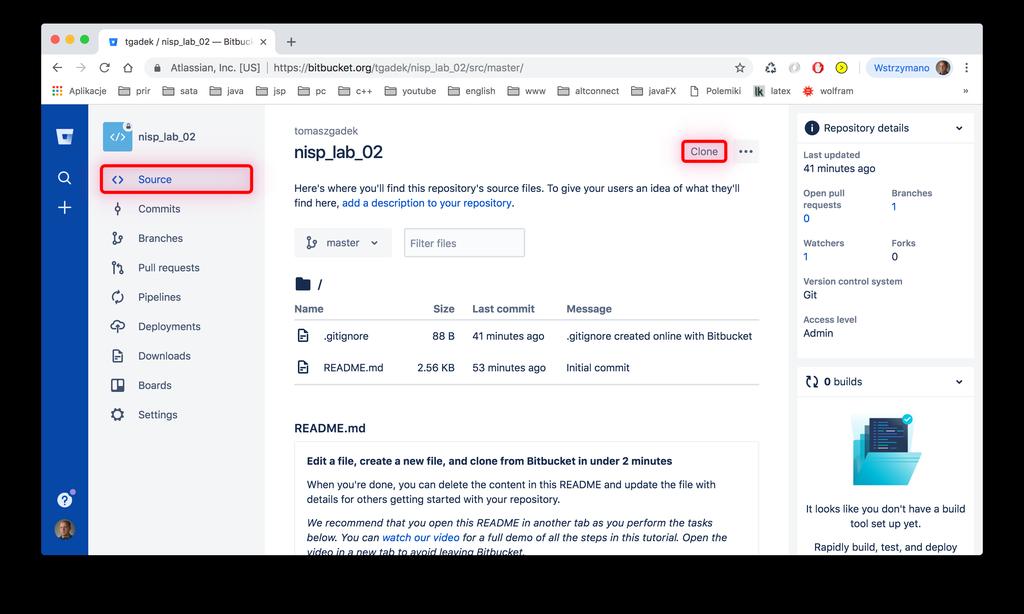This screenshot has width=1024, height=614.
Task: Click the Clone button
Action: (704, 152)
